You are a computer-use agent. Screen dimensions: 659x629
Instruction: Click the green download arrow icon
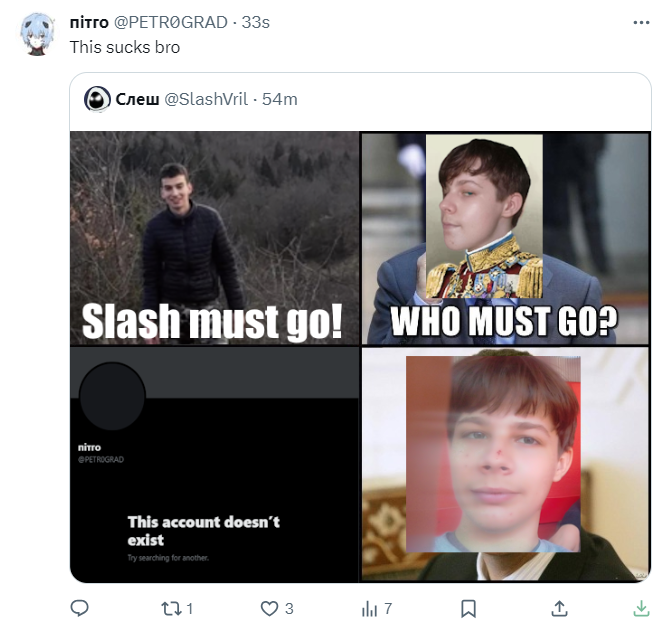[641, 608]
